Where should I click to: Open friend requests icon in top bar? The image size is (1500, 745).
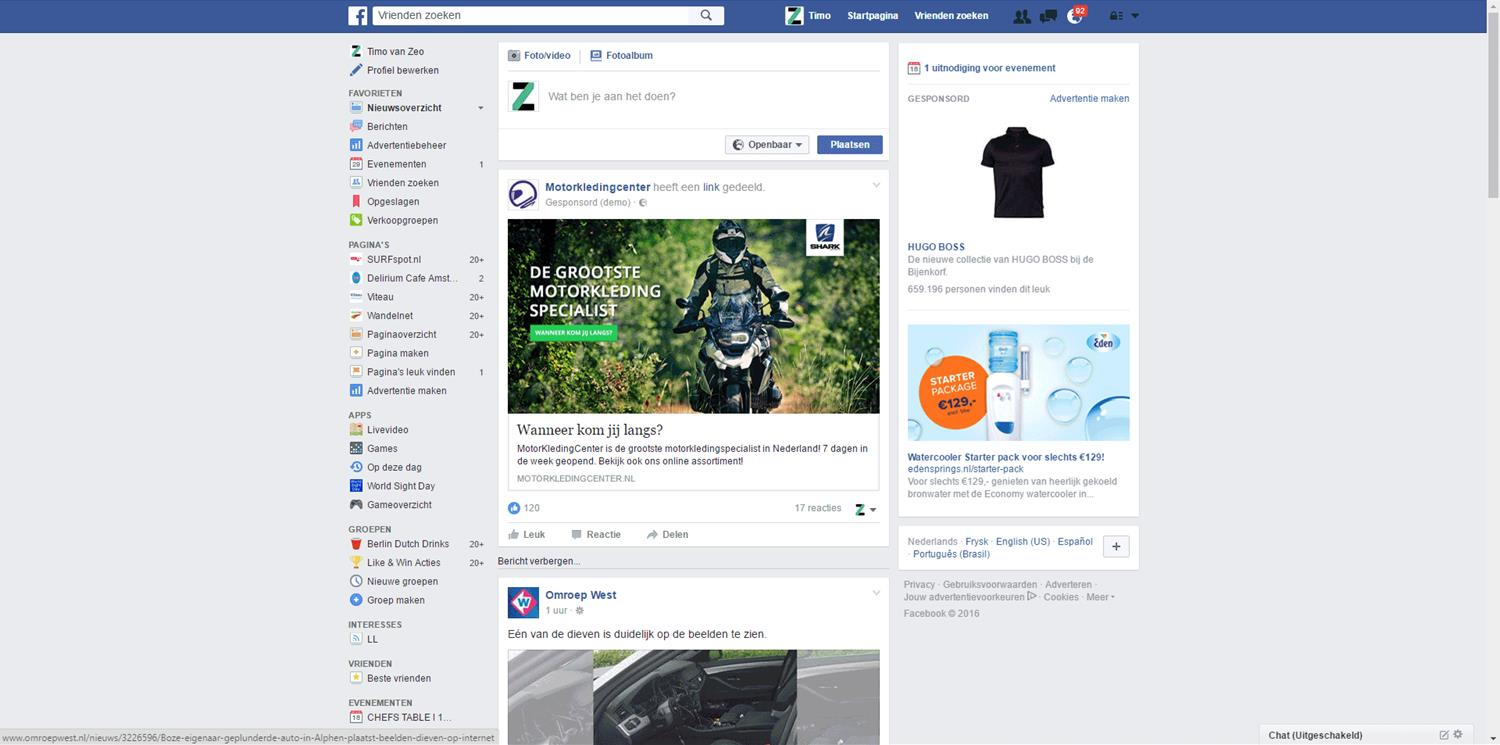pyautogui.click(x=1021, y=16)
